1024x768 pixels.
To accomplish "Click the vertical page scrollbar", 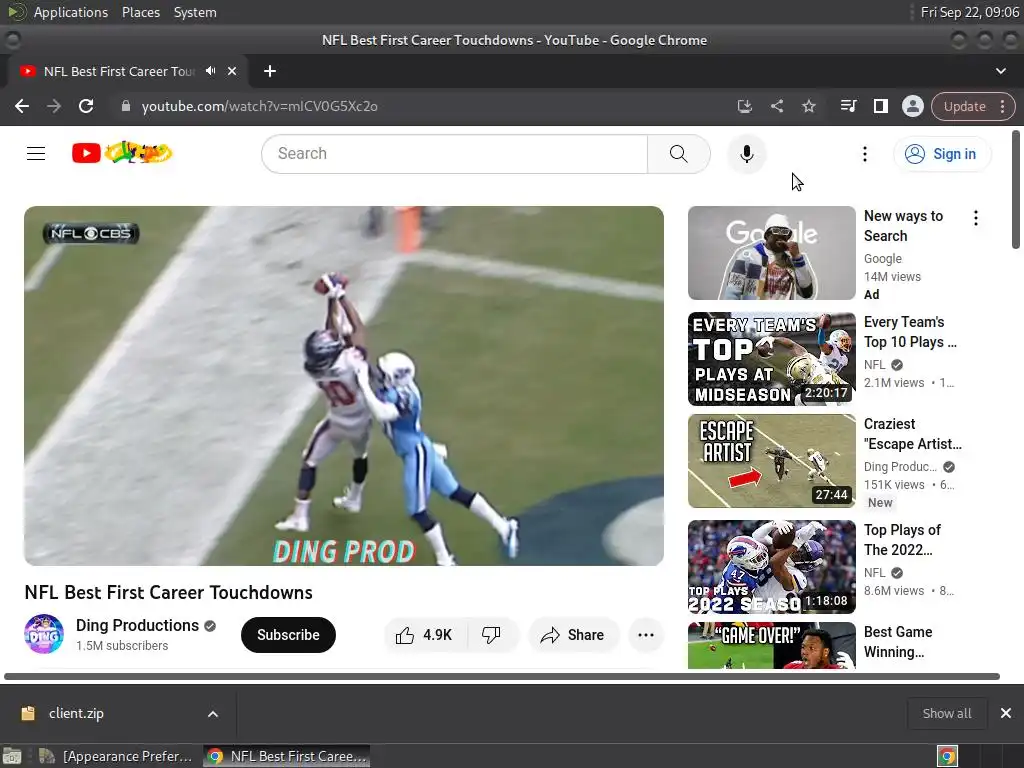I will coord(1016,189).
